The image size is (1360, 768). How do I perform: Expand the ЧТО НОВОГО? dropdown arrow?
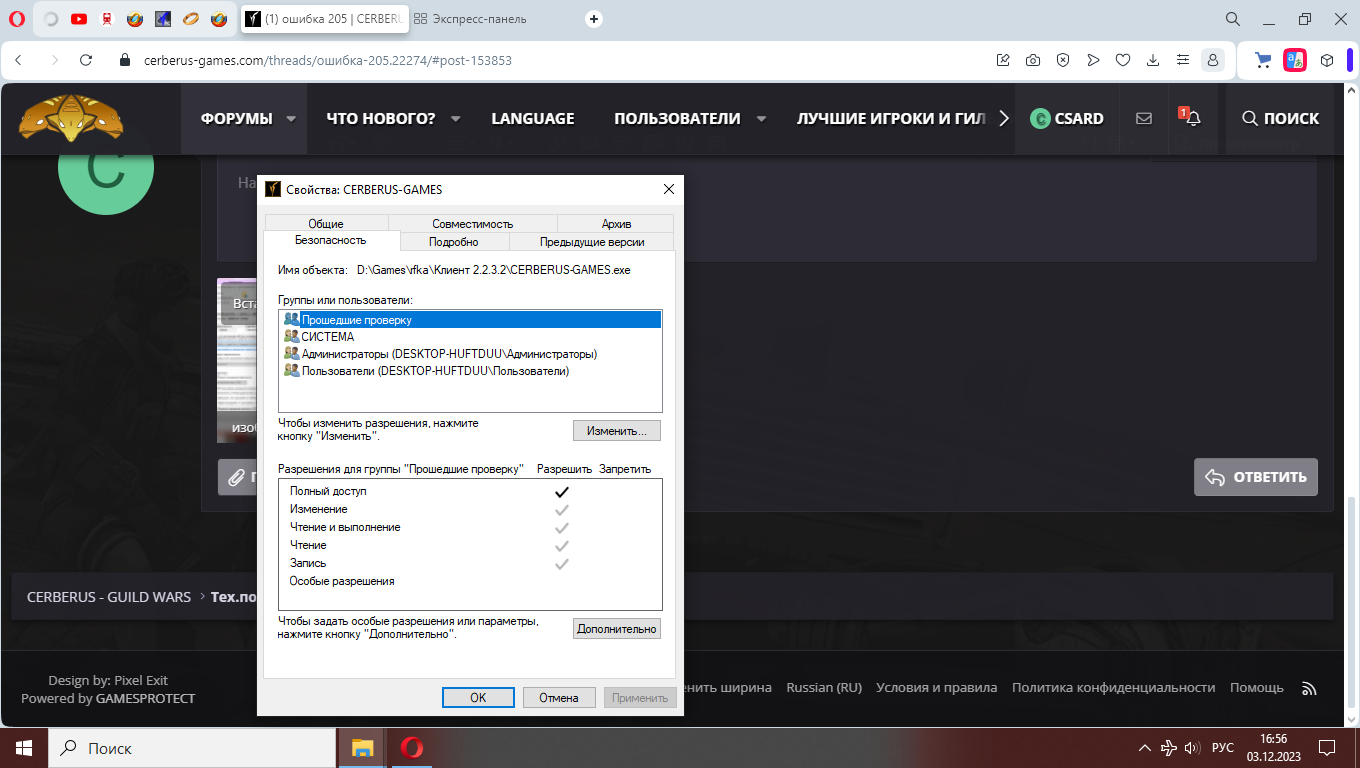456,118
